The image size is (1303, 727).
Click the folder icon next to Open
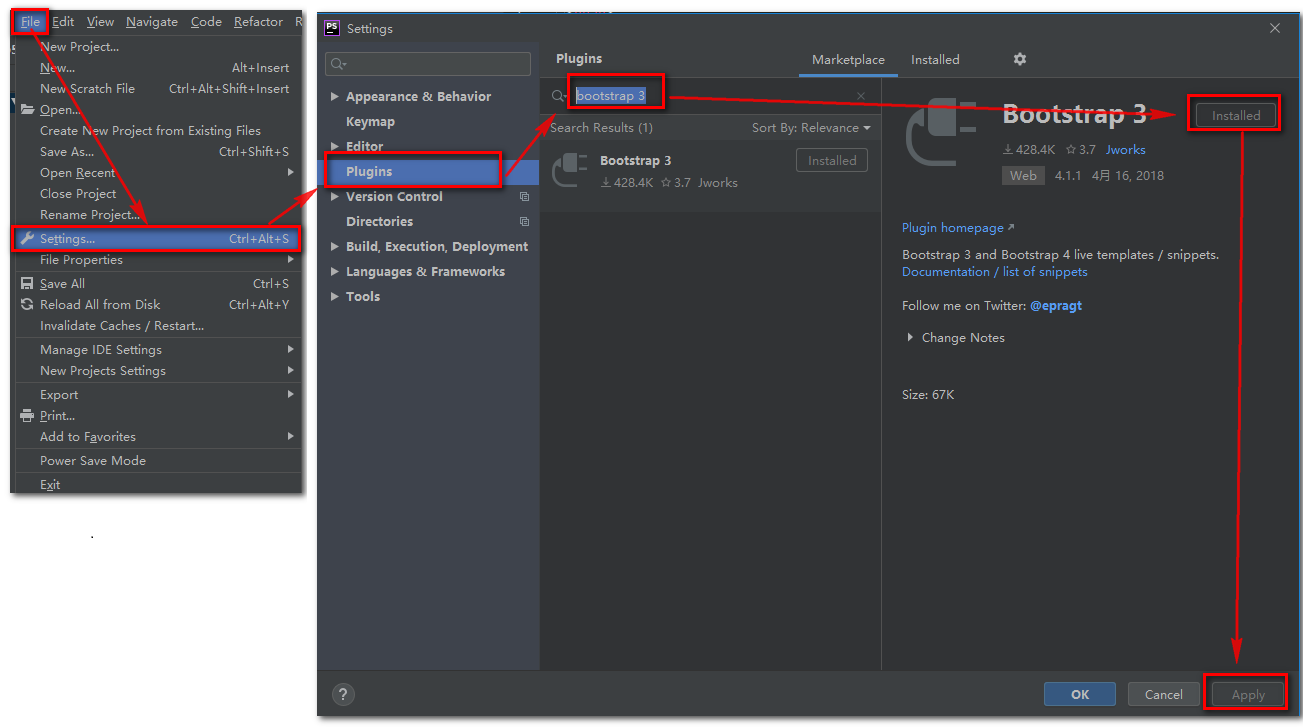[27, 110]
